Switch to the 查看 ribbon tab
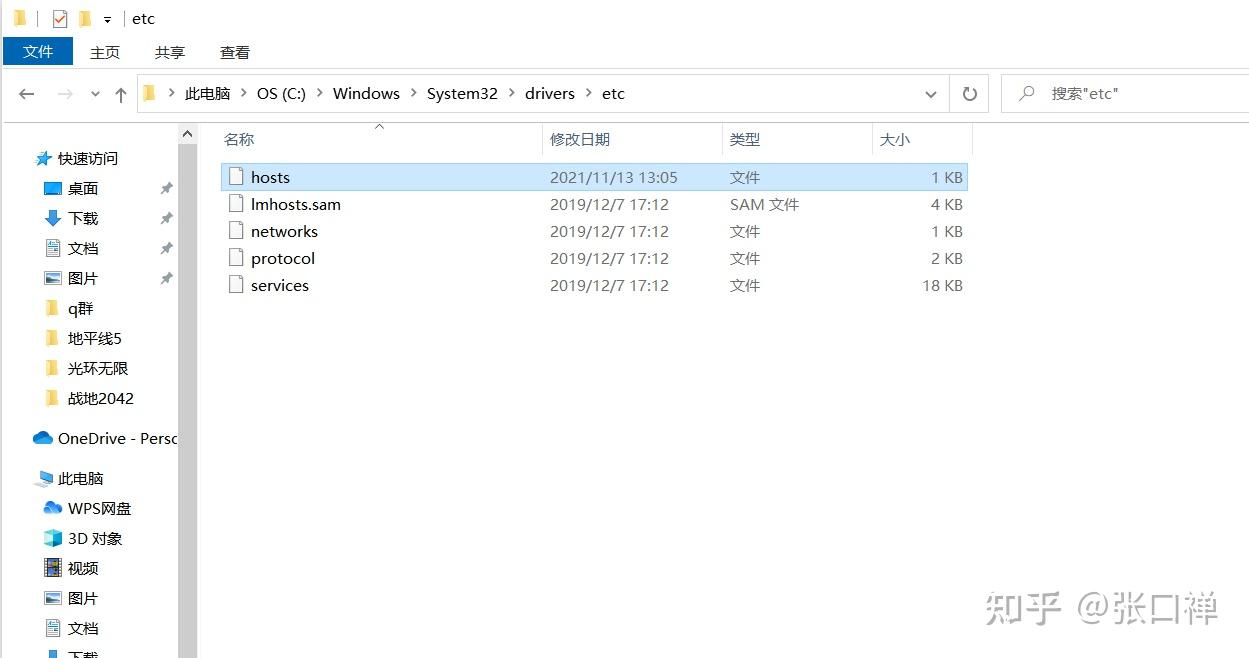 235,52
